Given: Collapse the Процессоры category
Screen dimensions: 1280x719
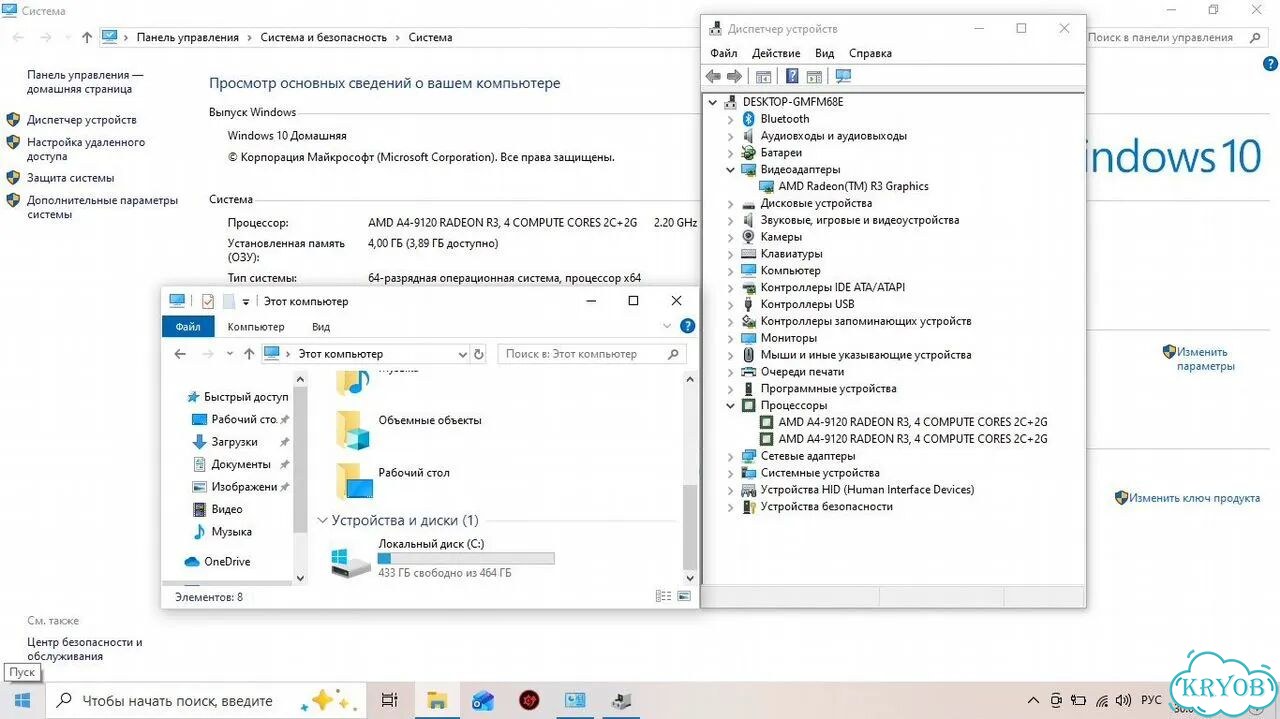Looking at the screenshot, I should [x=730, y=406].
